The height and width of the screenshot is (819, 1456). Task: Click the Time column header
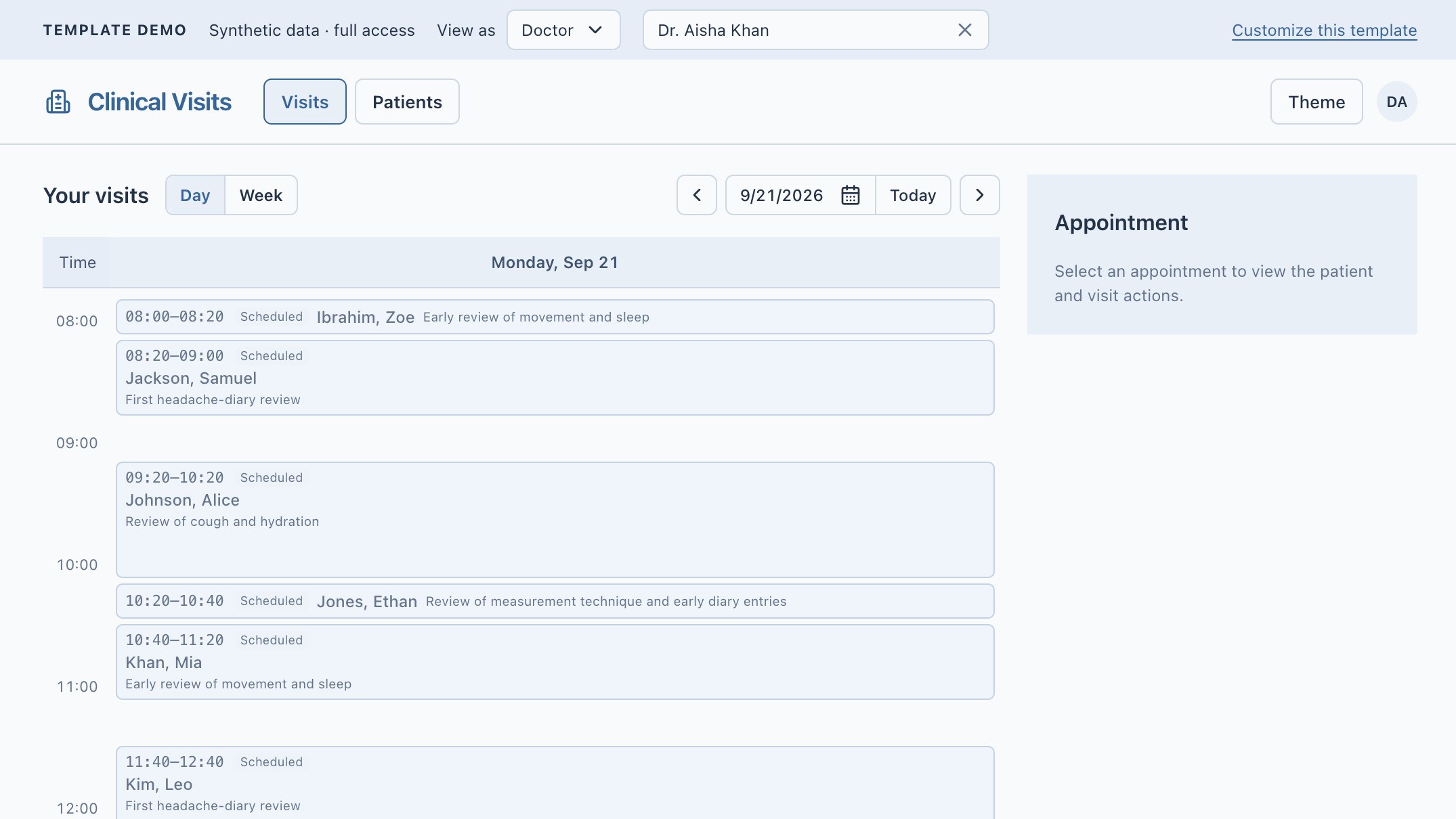77,263
